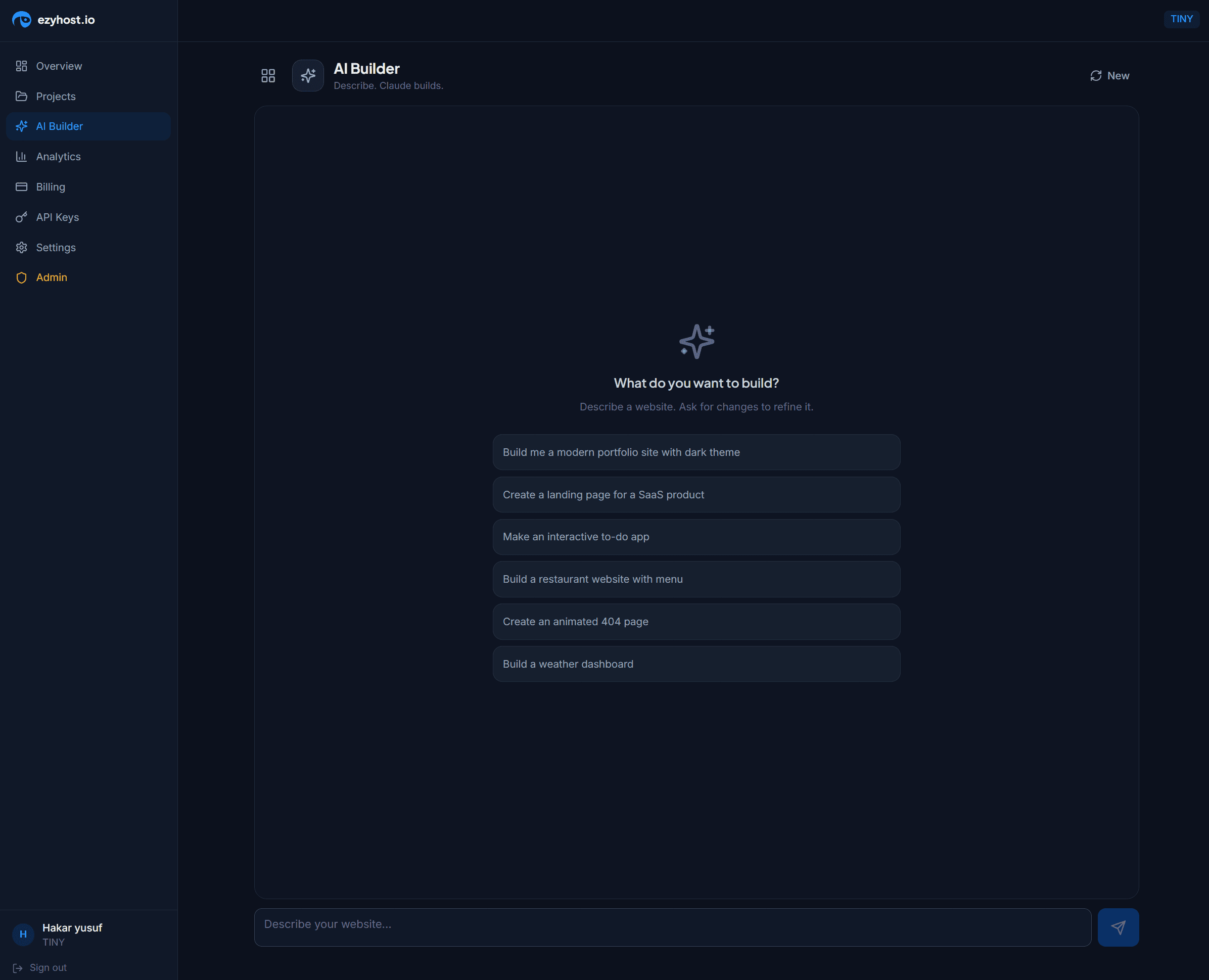Switch to the Projects section
The height and width of the screenshot is (980, 1209).
click(56, 96)
